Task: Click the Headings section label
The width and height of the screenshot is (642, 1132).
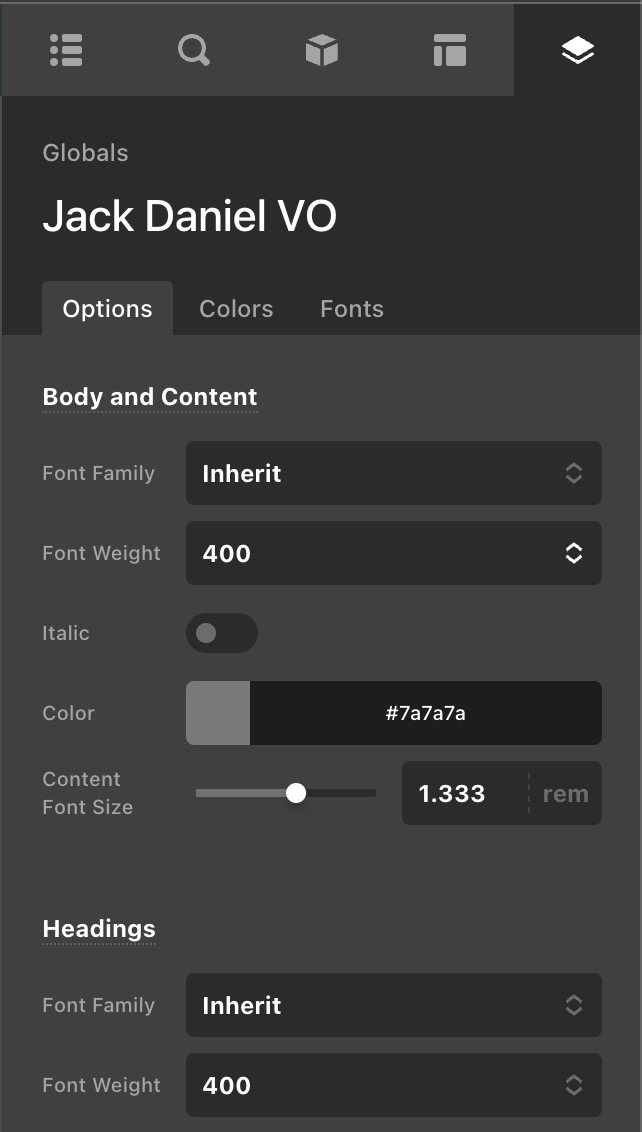Action: coord(99,929)
